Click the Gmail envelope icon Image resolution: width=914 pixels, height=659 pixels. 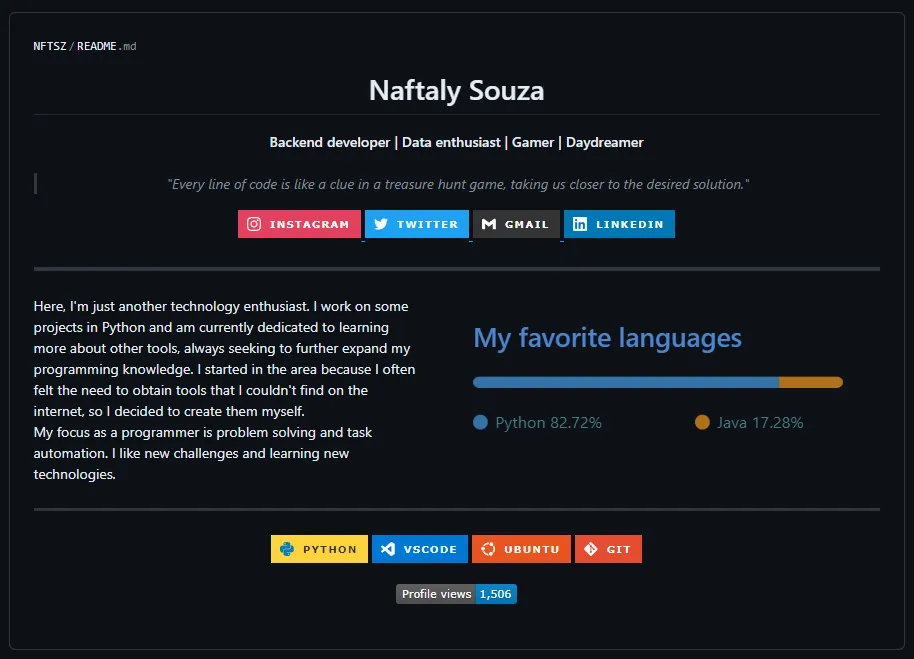click(x=489, y=223)
